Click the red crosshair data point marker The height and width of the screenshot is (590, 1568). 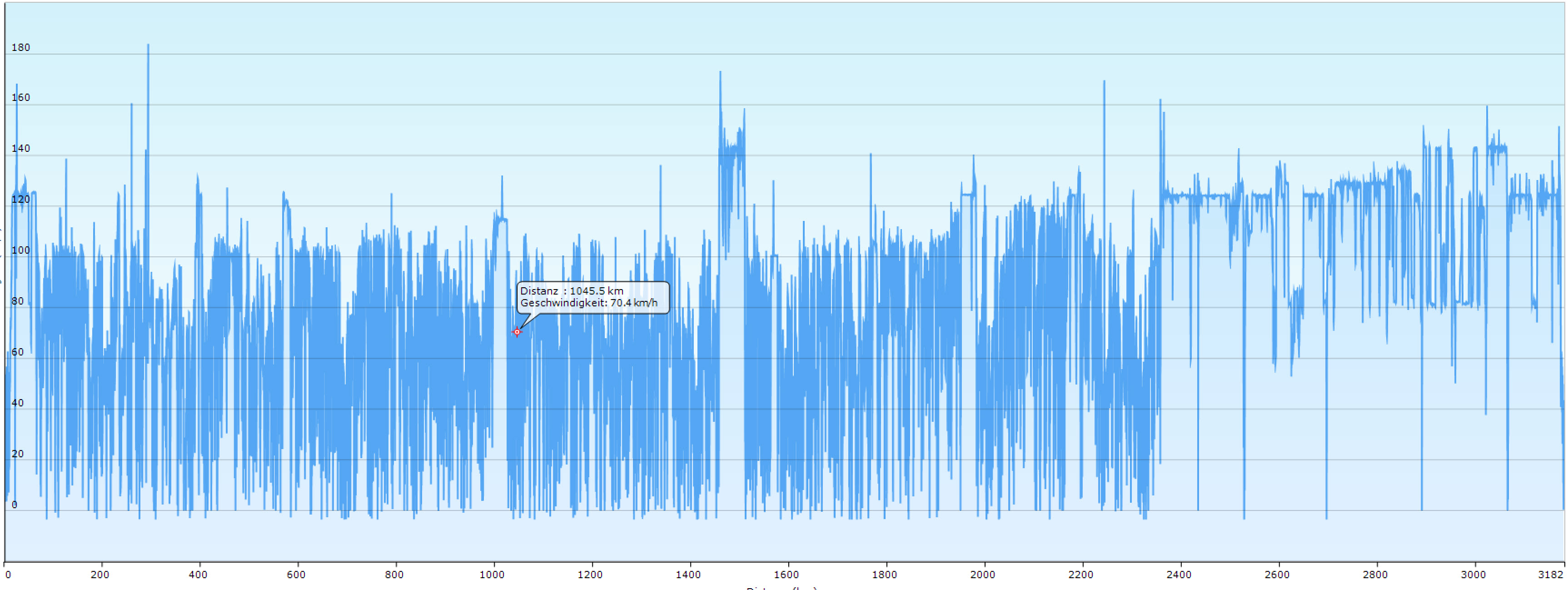click(x=517, y=332)
